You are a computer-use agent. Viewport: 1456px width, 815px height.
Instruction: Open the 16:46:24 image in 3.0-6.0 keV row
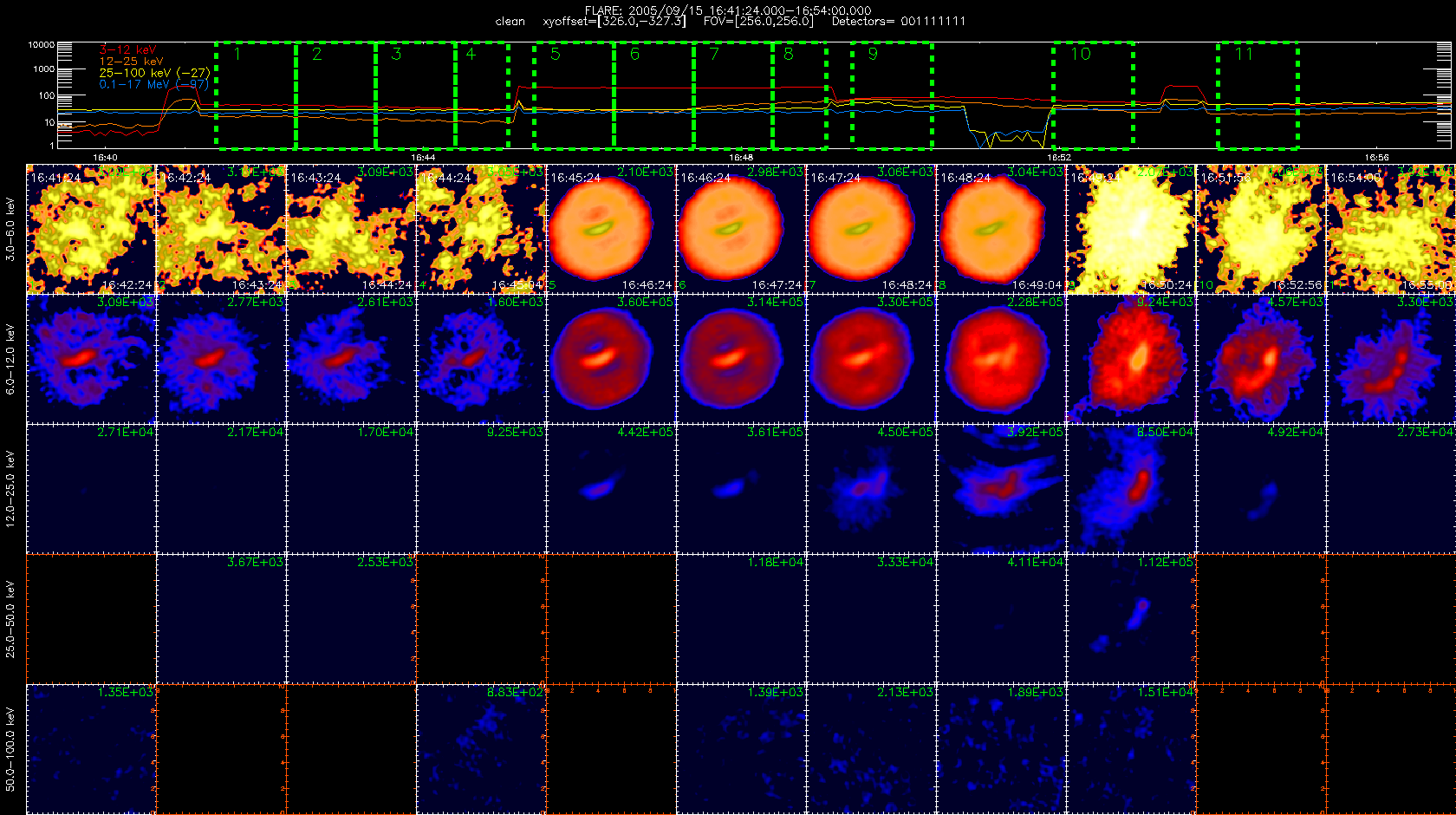coord(741,229)
